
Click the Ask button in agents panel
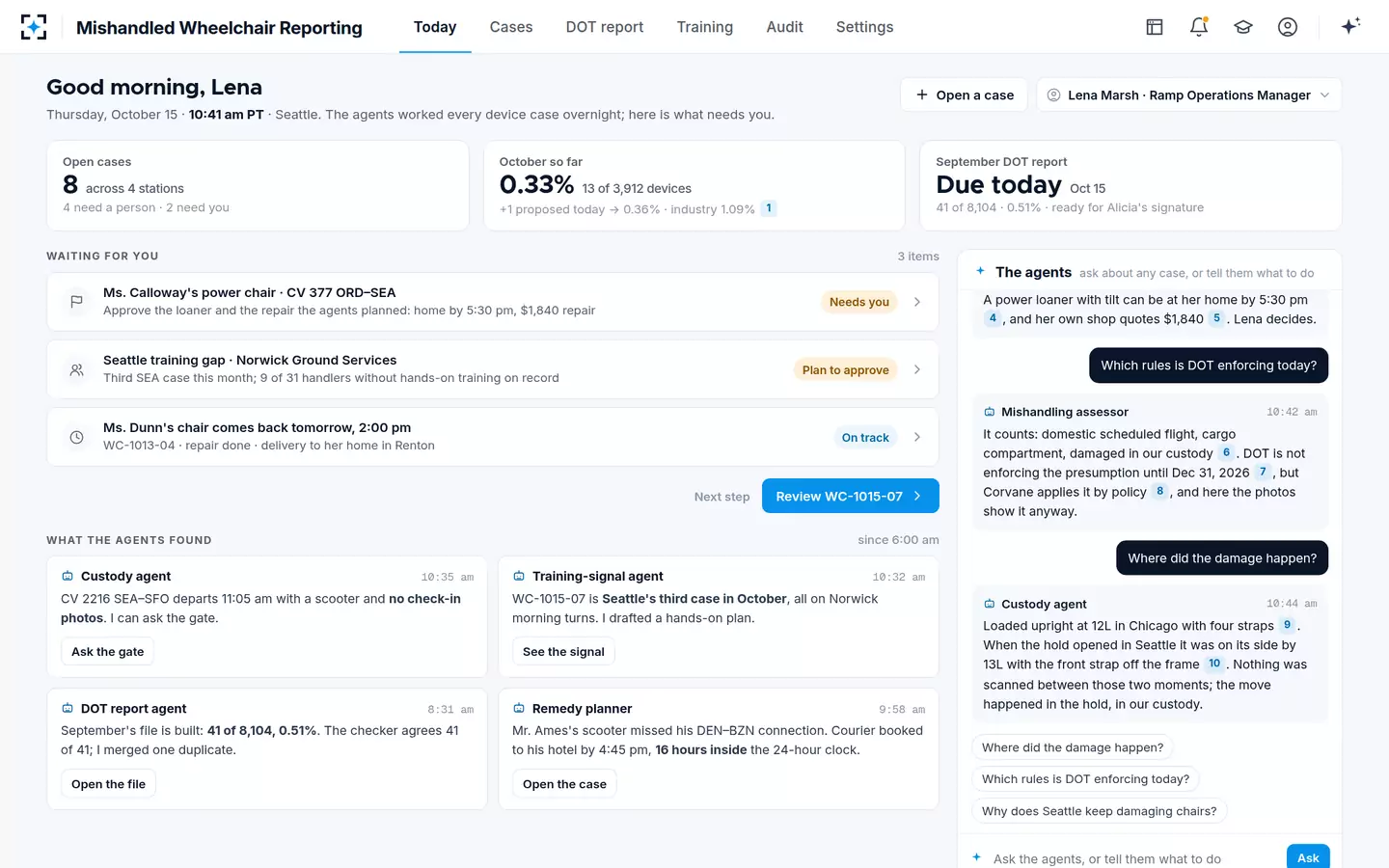[x=1308, y=857]
